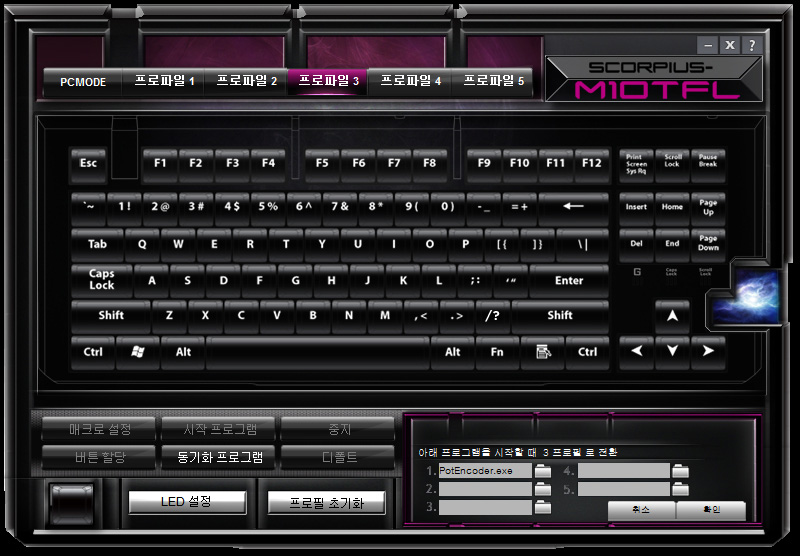The height and width of the screenshot is (556, 800).
Task: Switch to 프로파일 2 tab
Action: pos(246,81)
